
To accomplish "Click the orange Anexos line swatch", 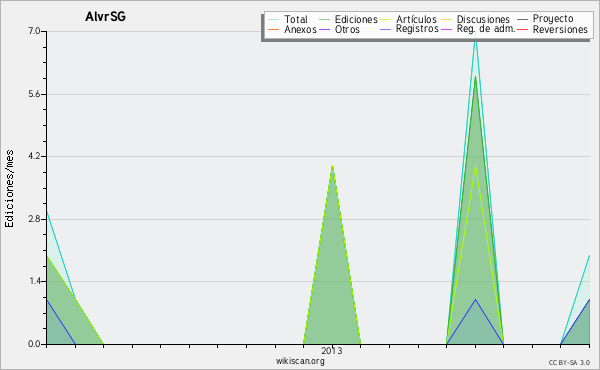I will [x=274, y=29].
